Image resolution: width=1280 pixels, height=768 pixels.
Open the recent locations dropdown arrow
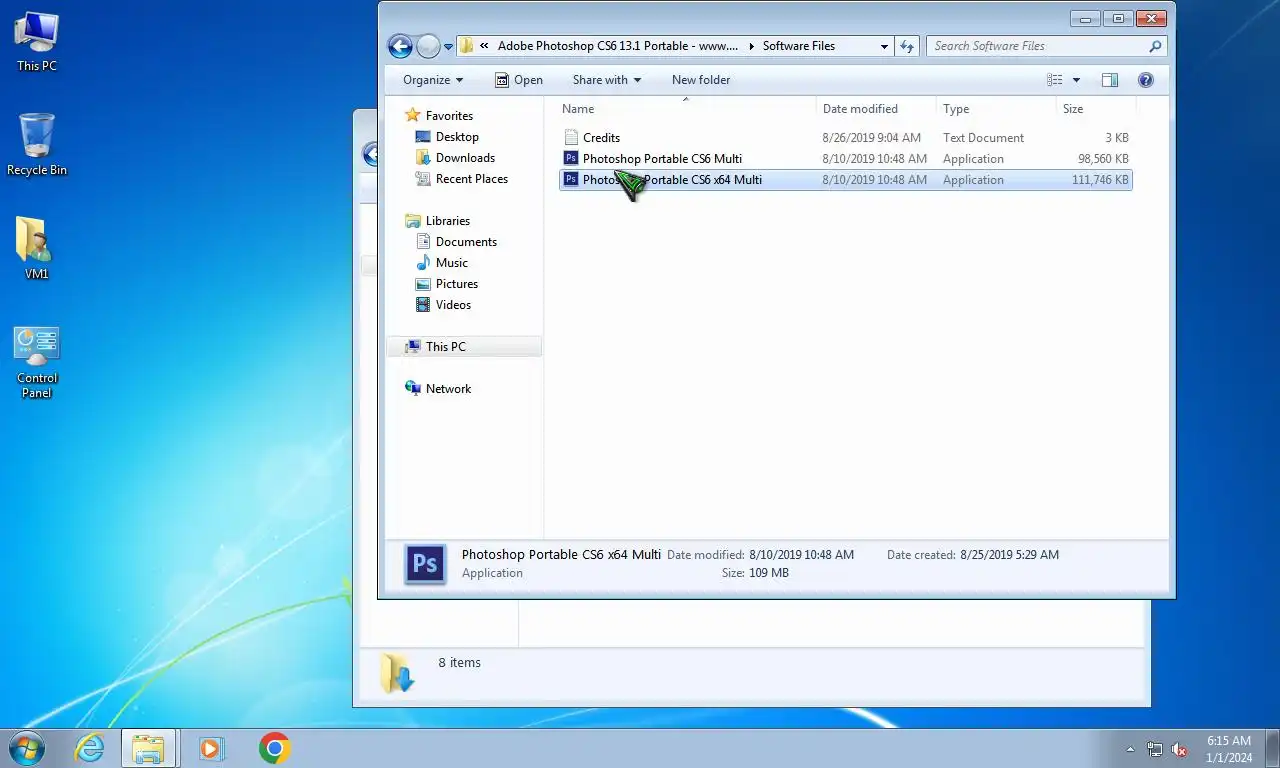click(448, 46)
